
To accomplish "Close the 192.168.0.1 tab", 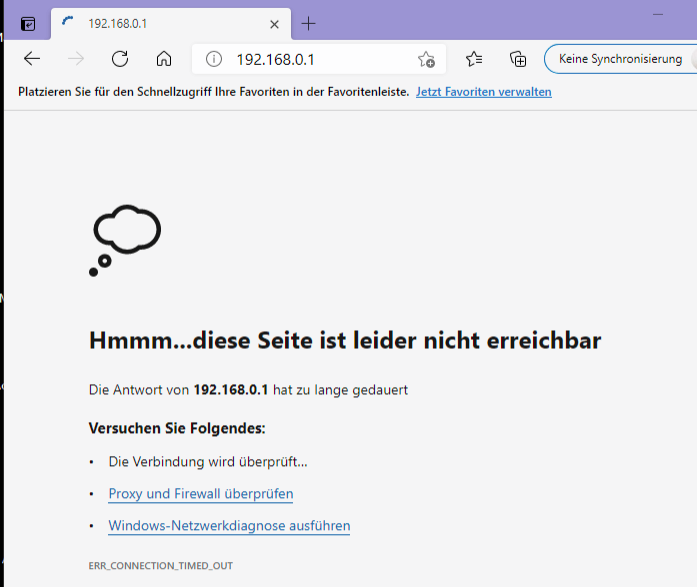I will [x=274, y=23].
